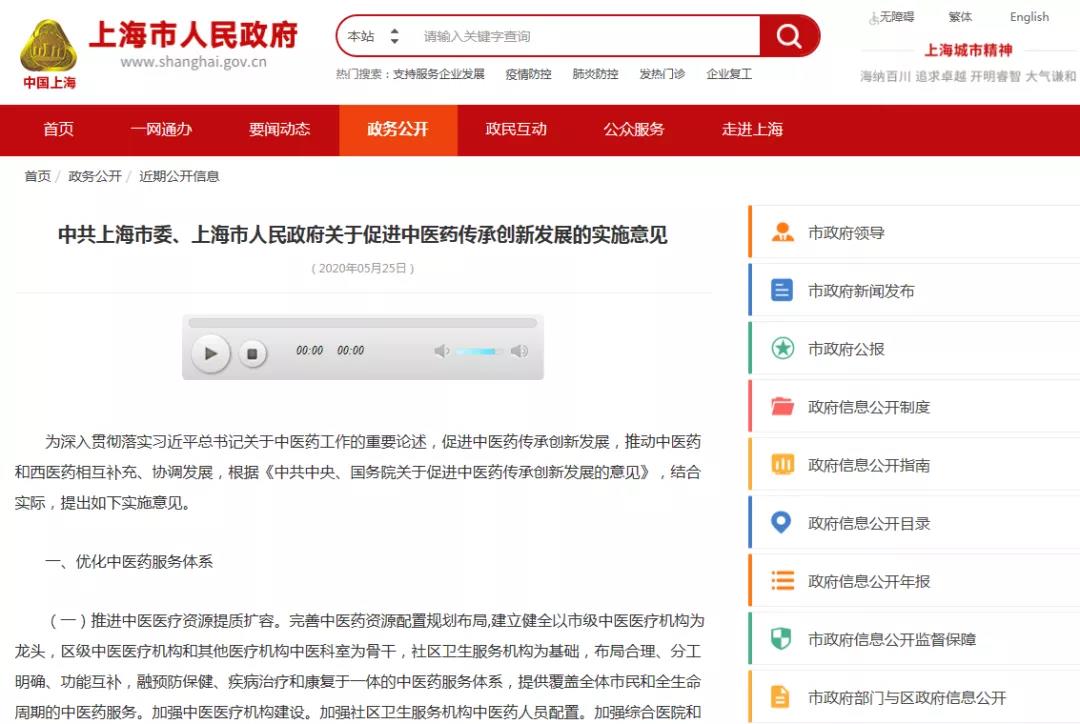Adjust the audio volume slider
Screen dimensions: 1080x724
click(x=478, y=351)
